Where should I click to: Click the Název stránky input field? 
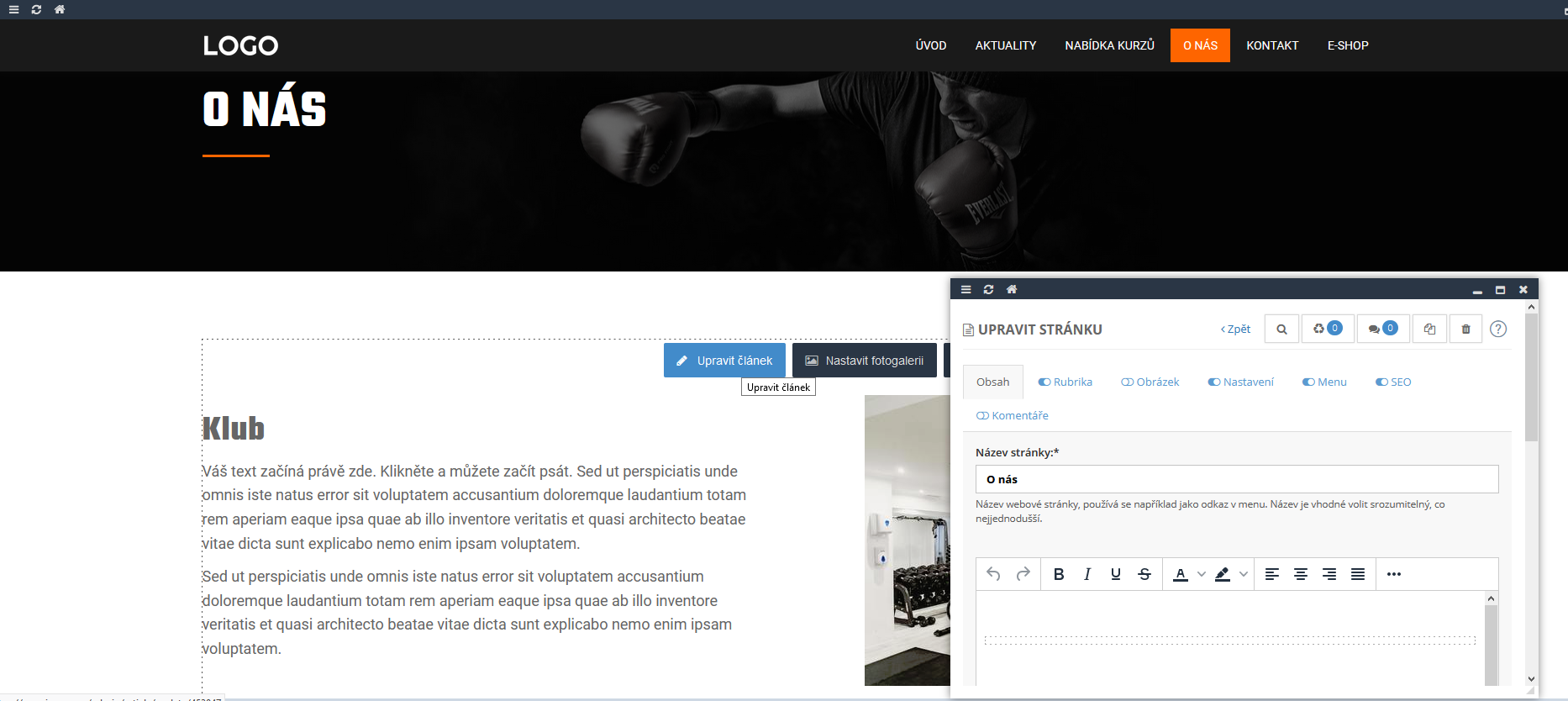click(1236, 479)
